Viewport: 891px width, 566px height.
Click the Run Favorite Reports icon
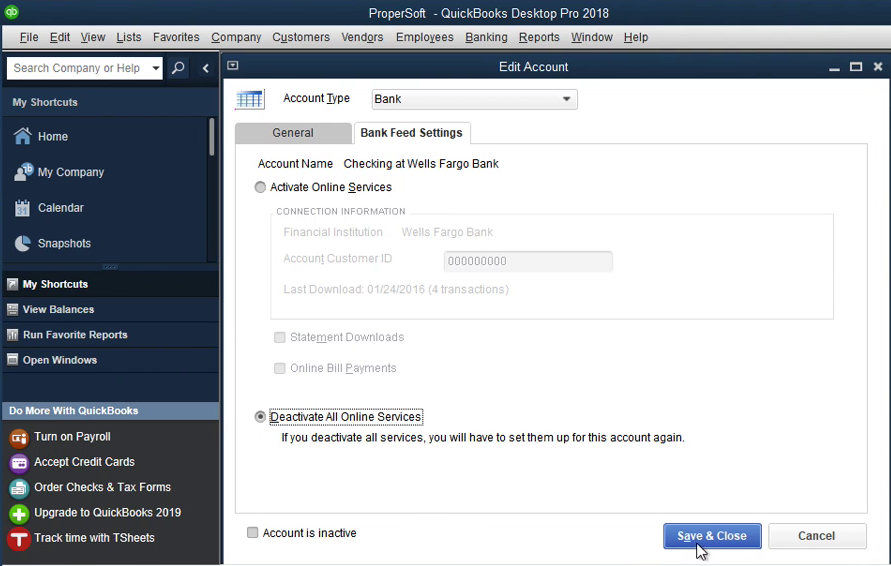click(12, 335)
